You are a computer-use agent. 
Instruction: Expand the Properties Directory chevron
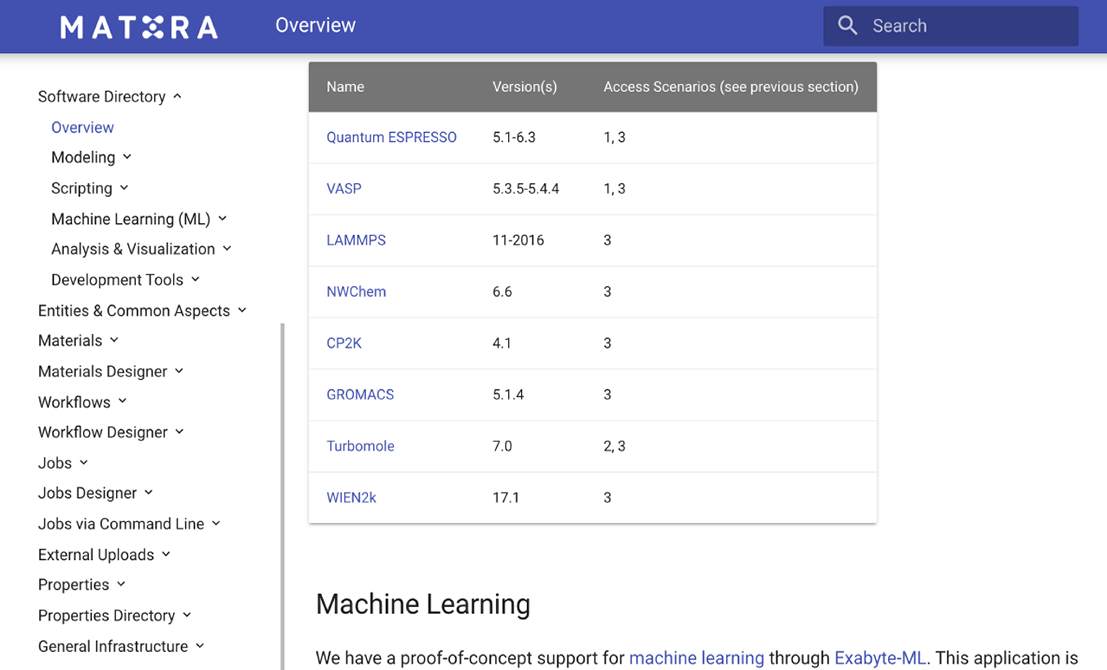point(186,615)
